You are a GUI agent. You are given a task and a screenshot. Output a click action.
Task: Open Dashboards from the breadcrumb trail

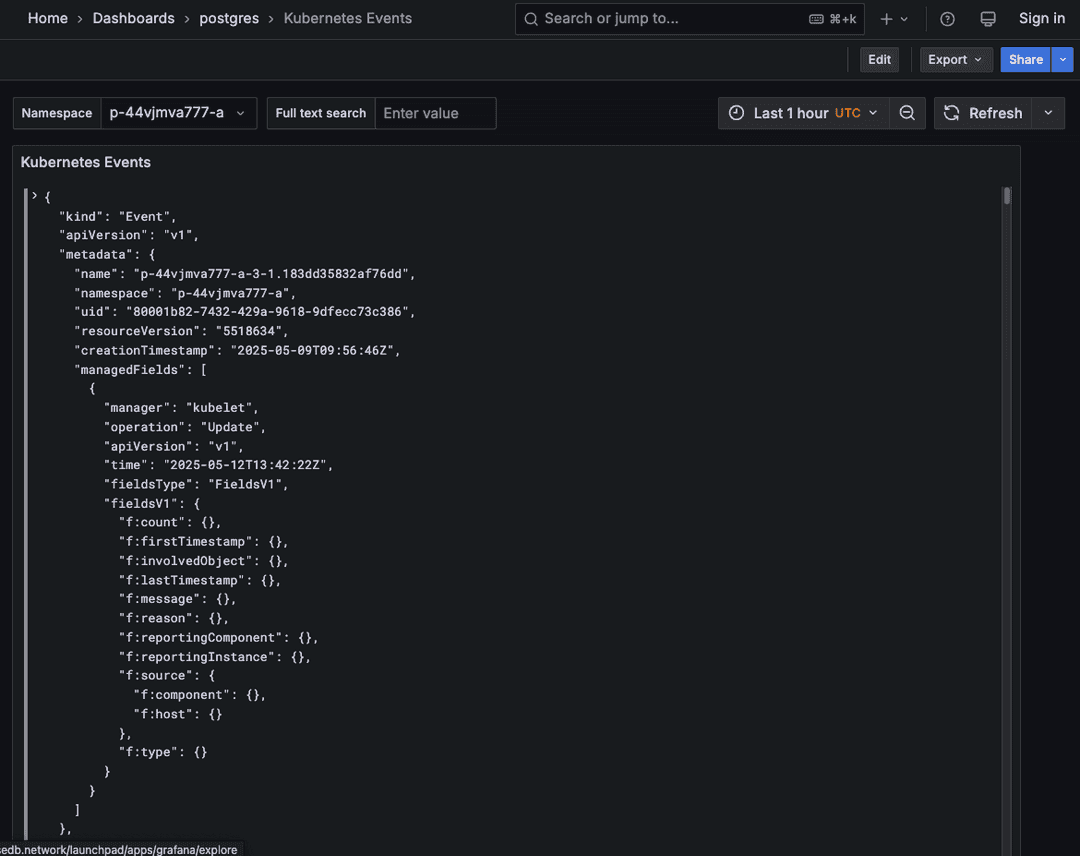coord(133,18)
